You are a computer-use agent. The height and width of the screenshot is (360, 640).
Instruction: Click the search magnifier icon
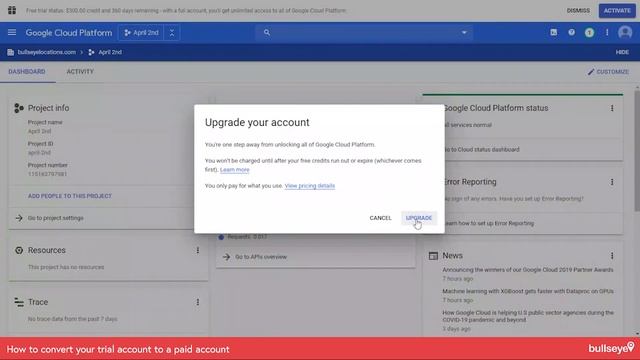click(267, 32)
